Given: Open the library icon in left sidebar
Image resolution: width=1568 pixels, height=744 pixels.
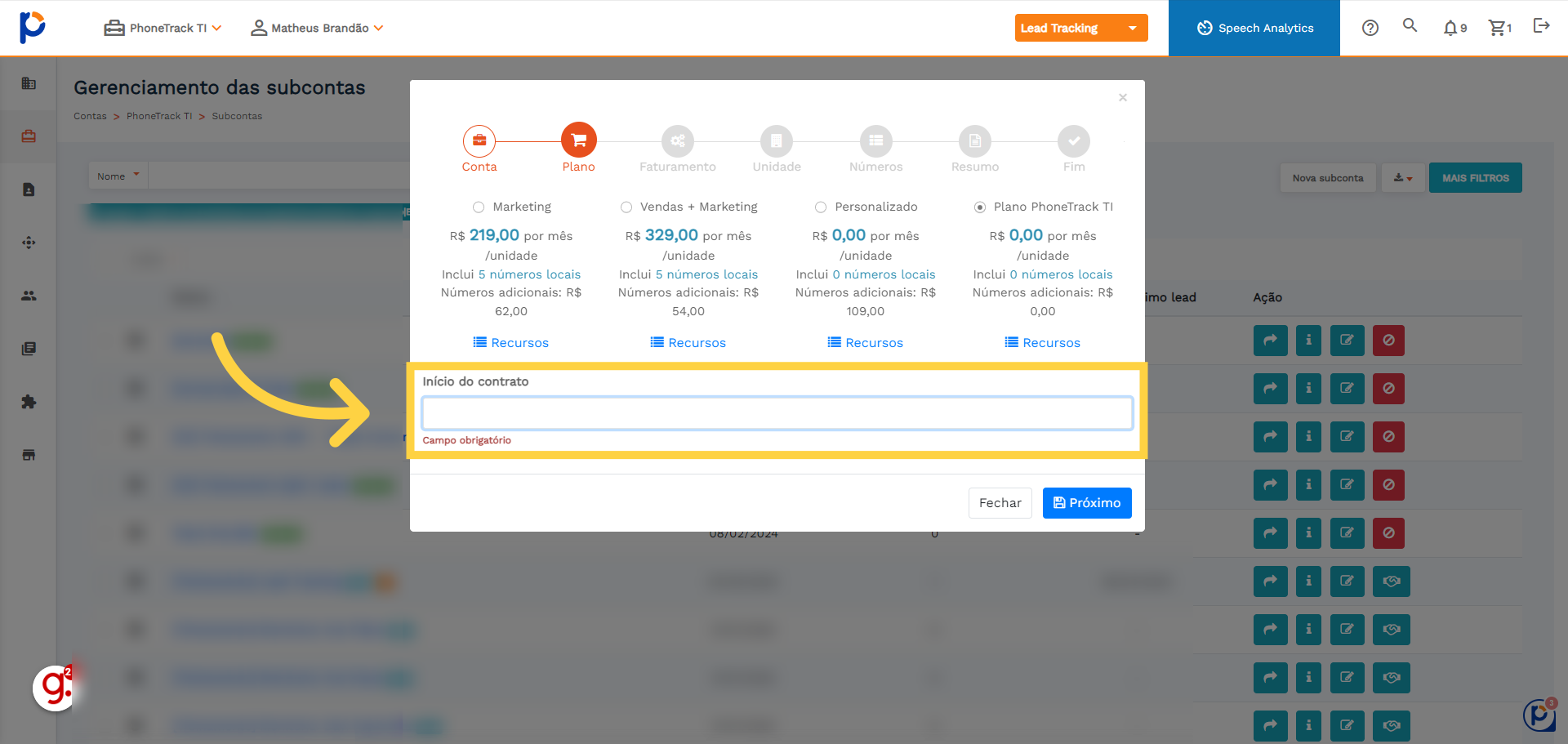Looking at the screenshot, I should [x=29, y=349].
